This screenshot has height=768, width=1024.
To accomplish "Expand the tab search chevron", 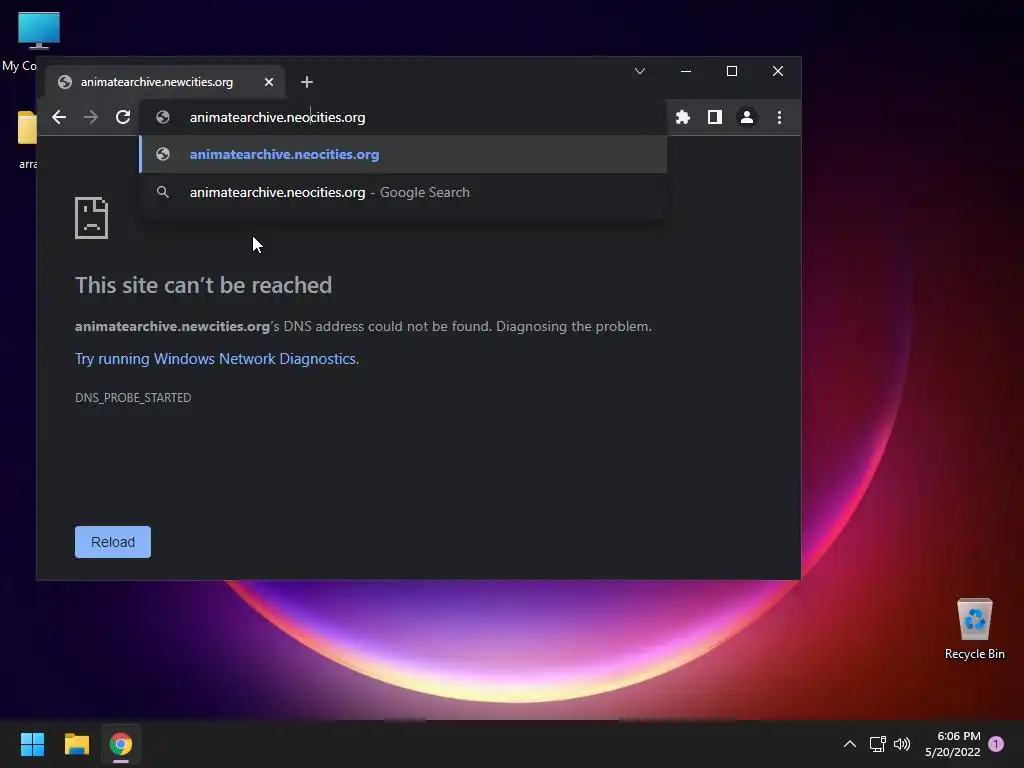I will click(640, 71).
